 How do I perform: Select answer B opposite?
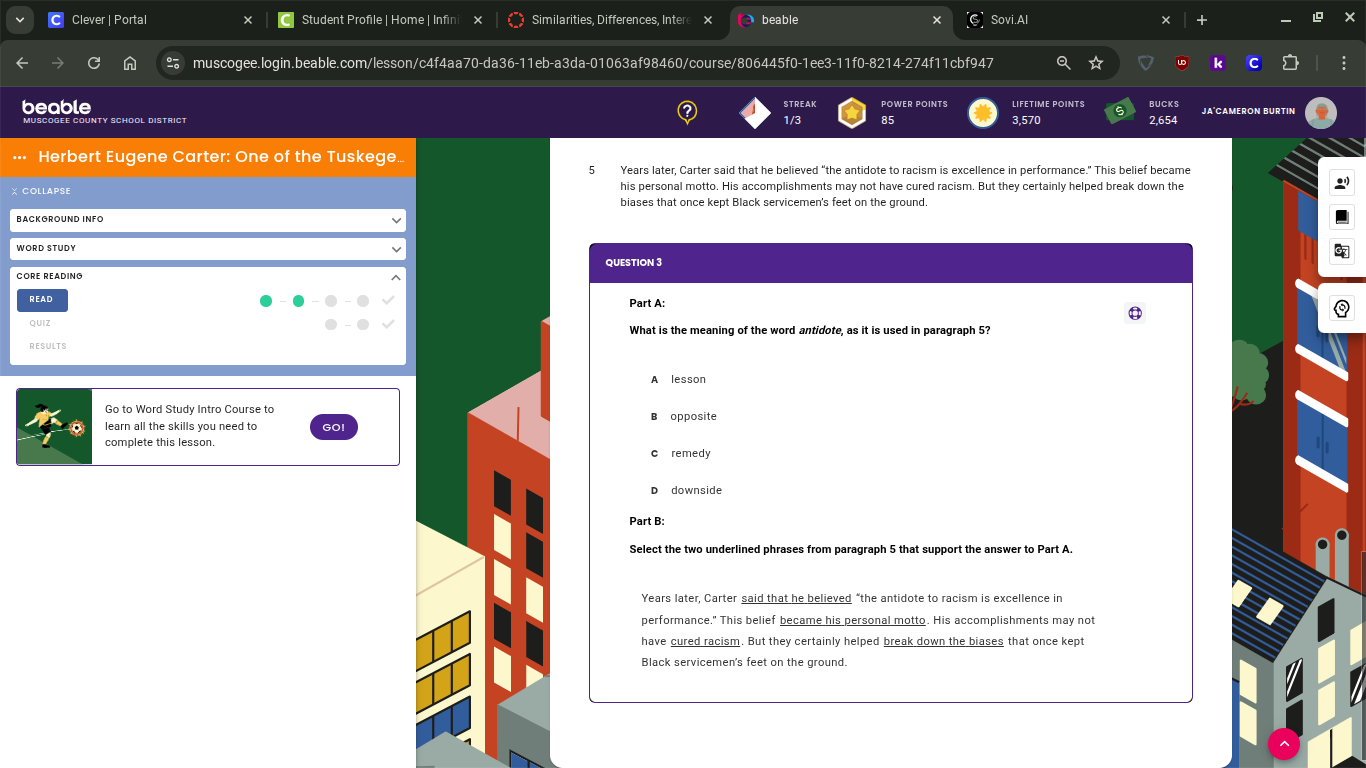(x=693, y=416)
